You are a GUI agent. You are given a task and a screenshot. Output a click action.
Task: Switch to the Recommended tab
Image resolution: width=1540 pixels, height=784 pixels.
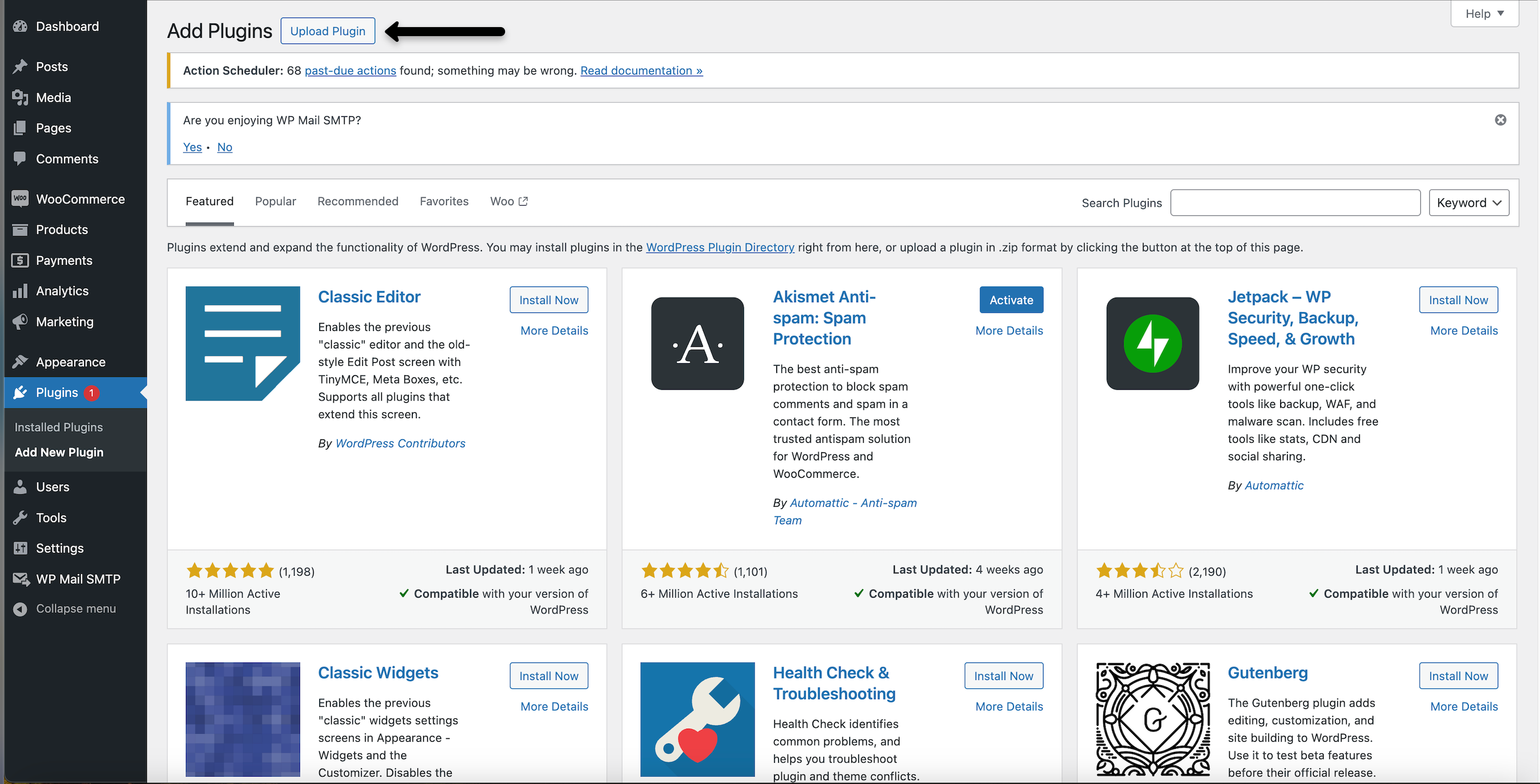(358, 202)
